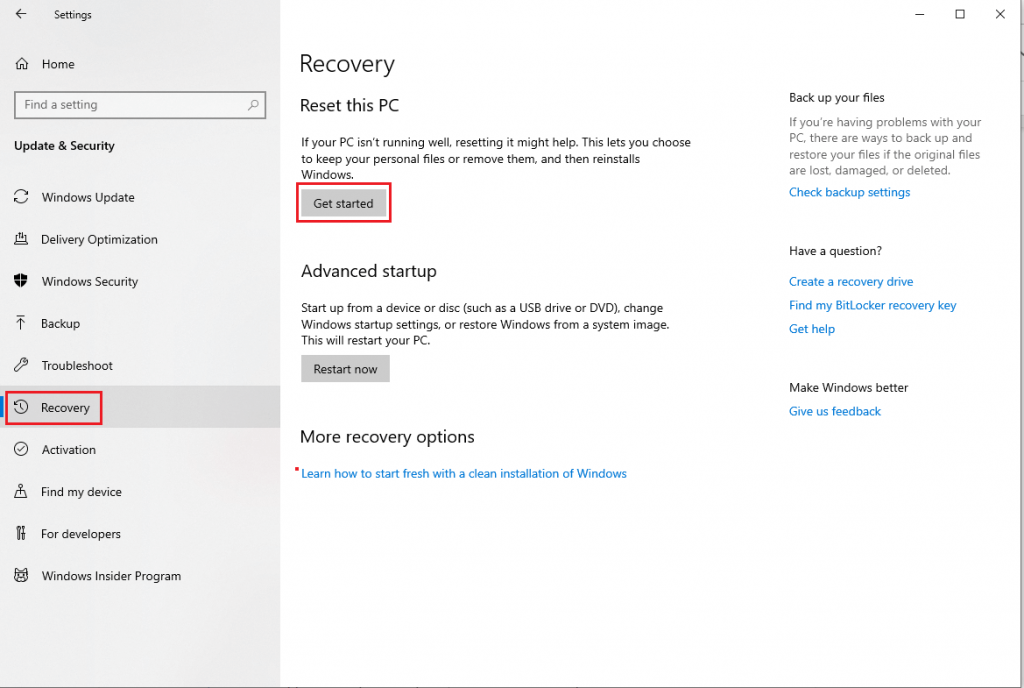
Task: Open Find my device settings
Action: point(81,492)
